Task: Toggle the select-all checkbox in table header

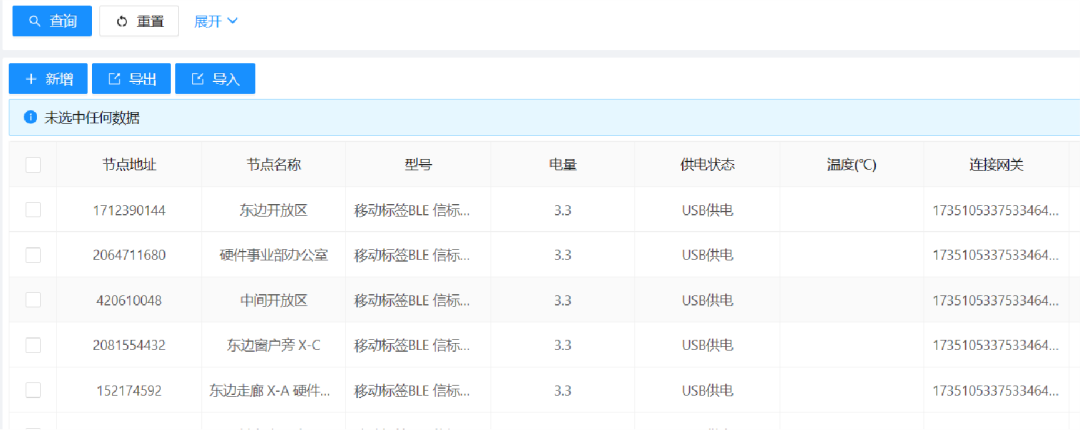Action: coord(33,165)
